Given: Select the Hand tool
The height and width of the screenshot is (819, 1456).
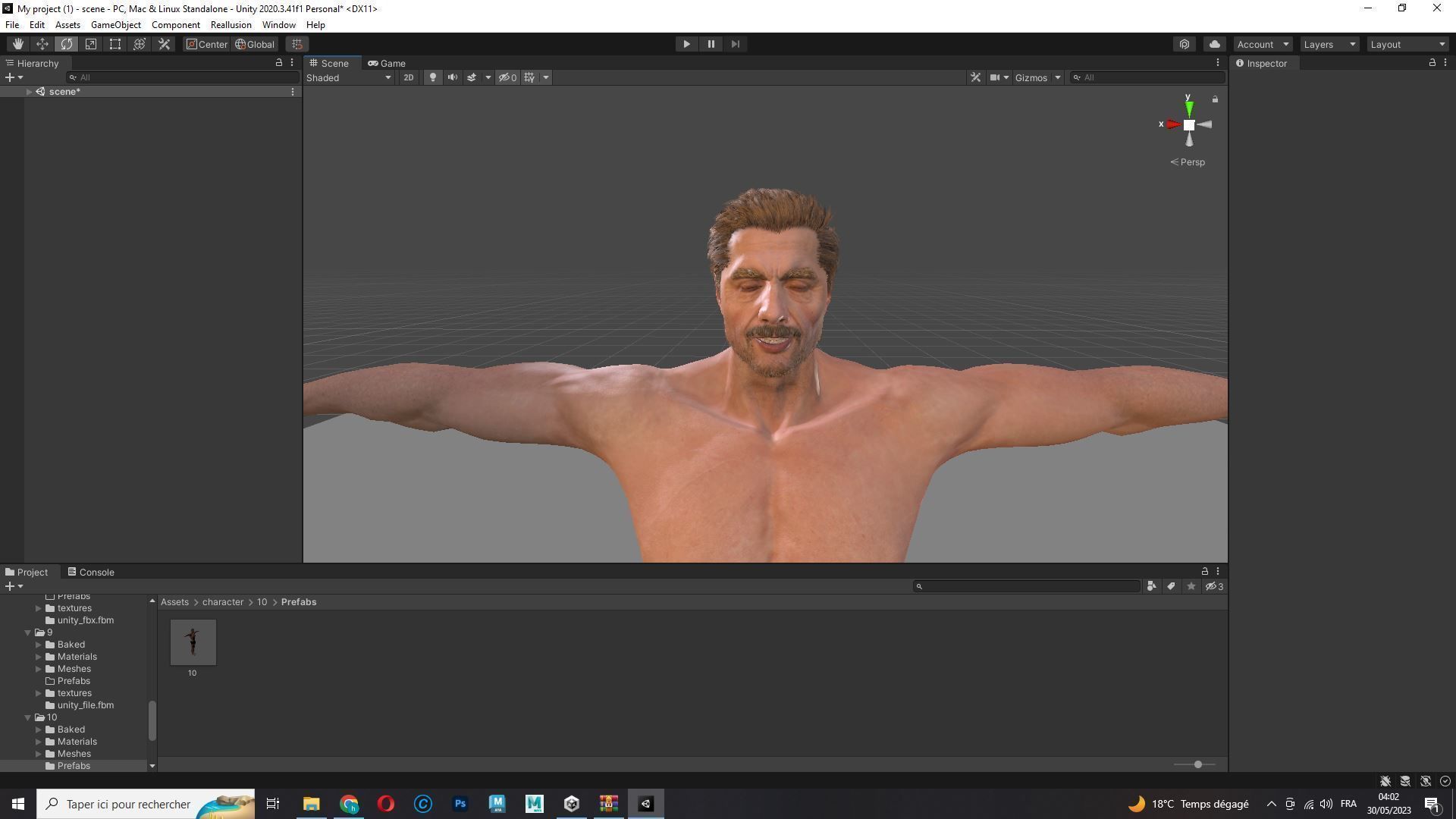Looking at the screenshot, I should pyautogui.click(x=17, y=44).
